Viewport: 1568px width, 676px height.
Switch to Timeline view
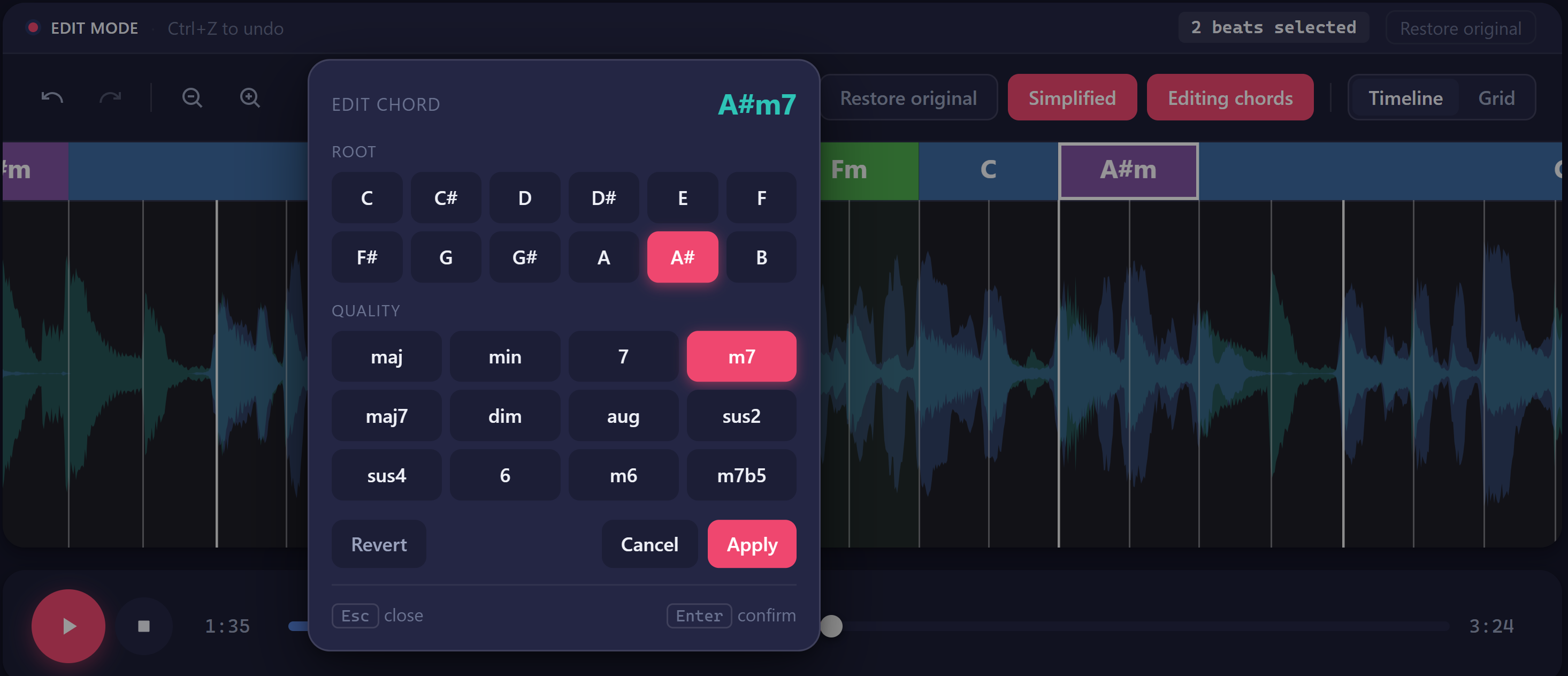tap(1405, 97)
